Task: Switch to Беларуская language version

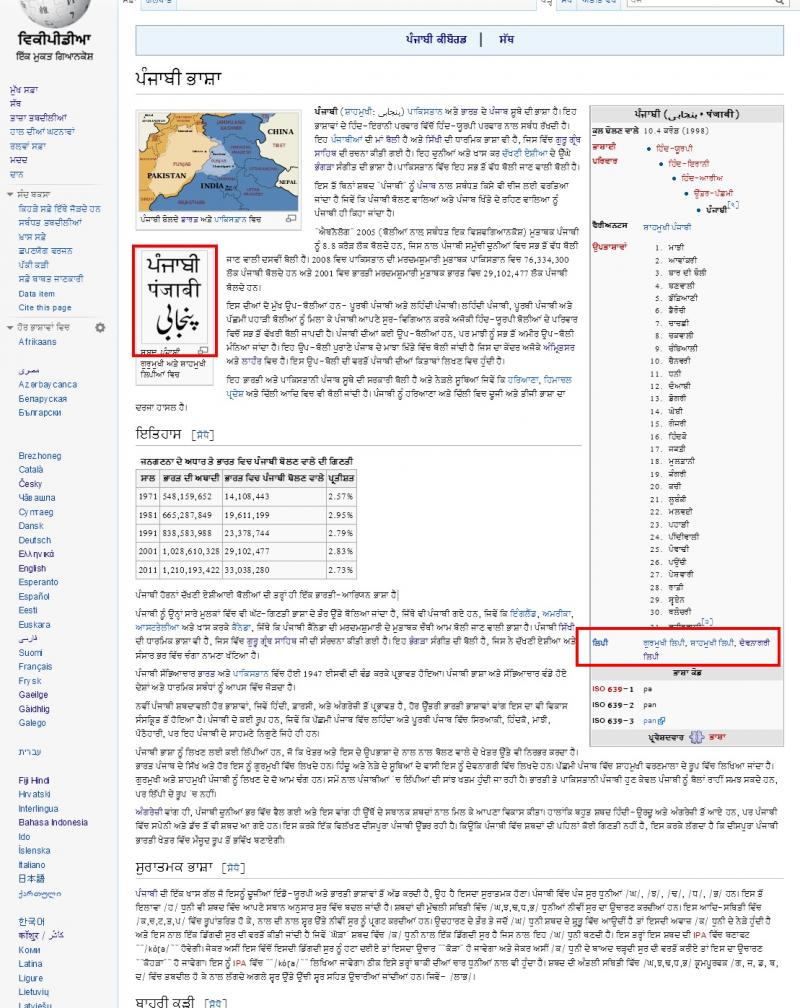Action: point(42,399)
